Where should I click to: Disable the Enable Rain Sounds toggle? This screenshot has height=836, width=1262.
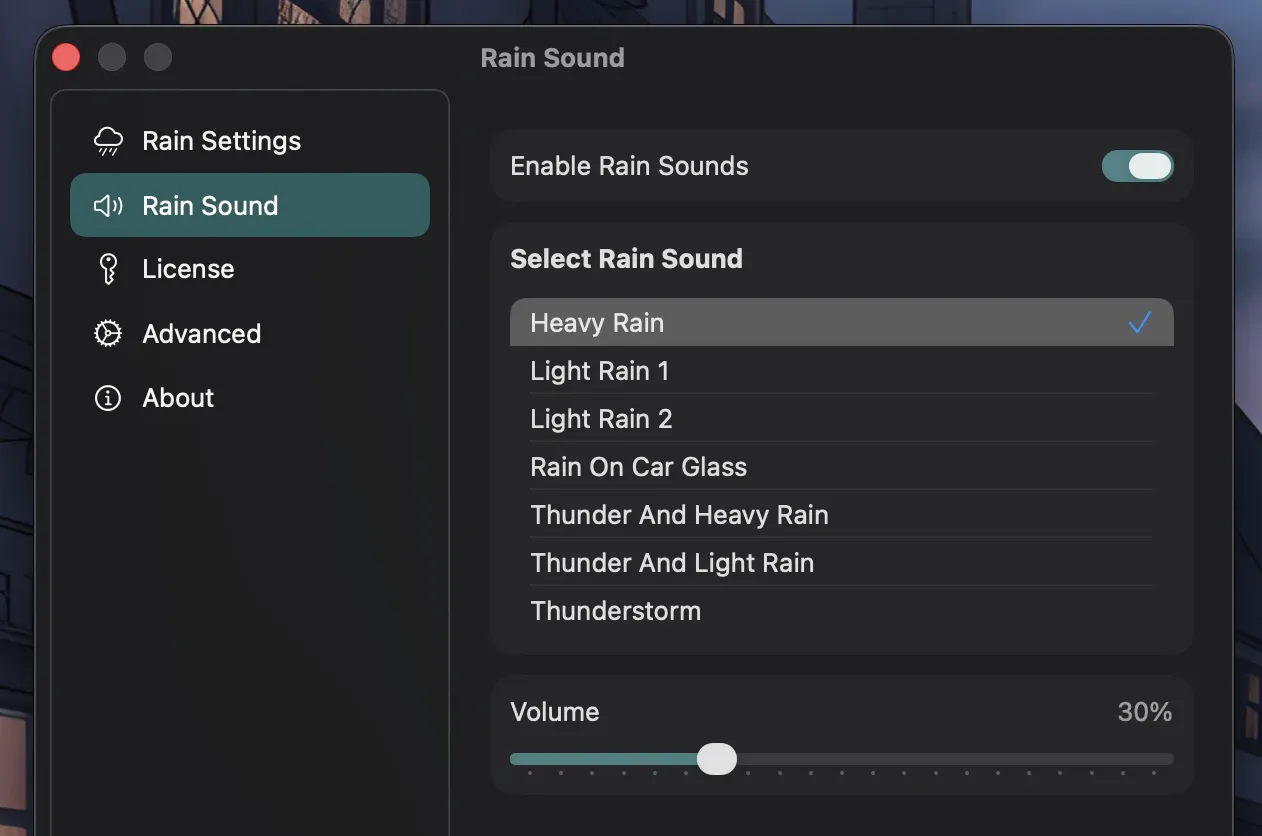[x=1138, y=166]
